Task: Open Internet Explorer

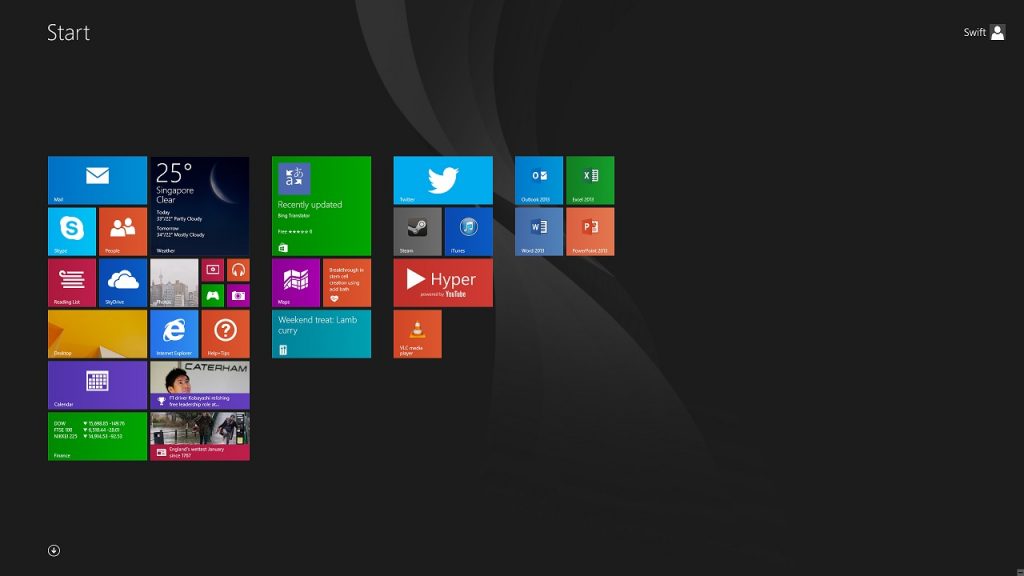Action: point(173,333)
